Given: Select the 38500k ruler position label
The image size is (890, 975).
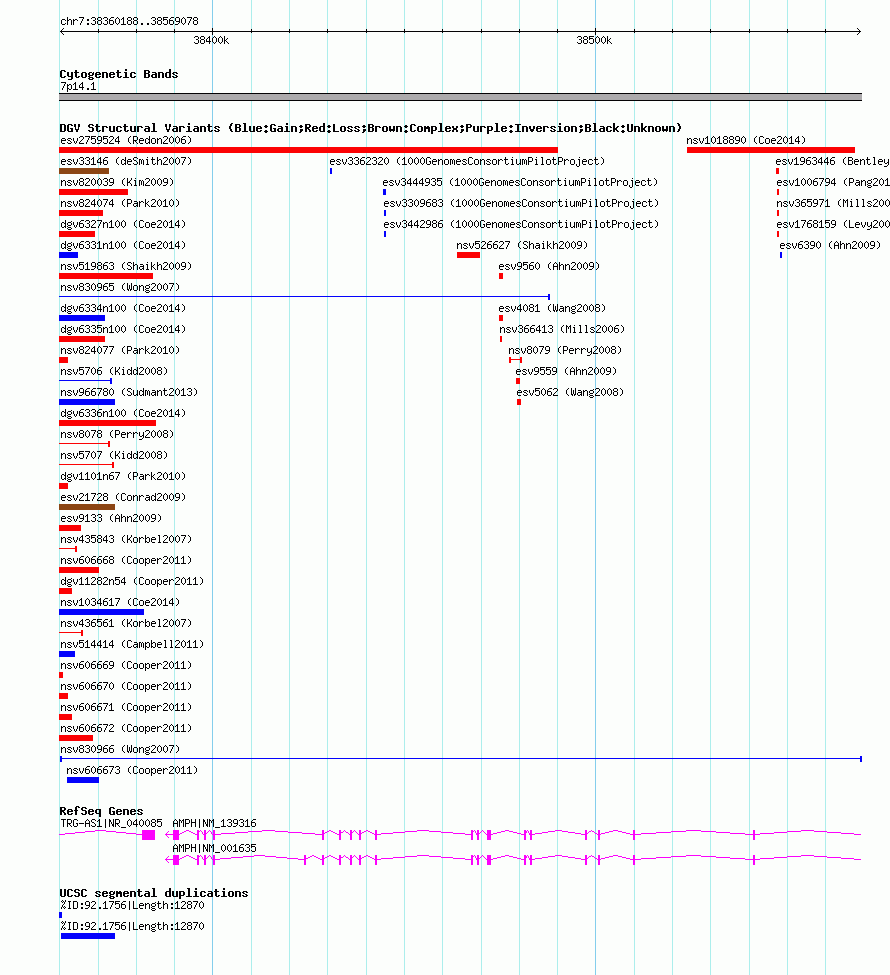Looking at the screenshot, I should 594,40.
